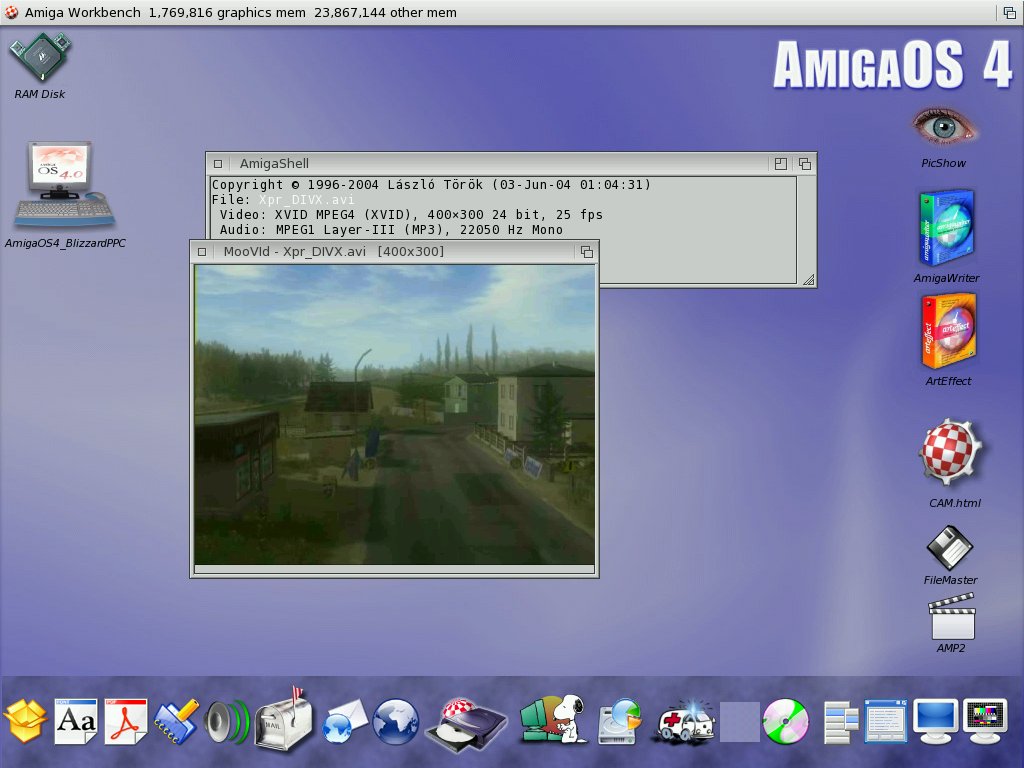Launch the PicShow eye icon

pyautogui.click(x=944, y=127)
